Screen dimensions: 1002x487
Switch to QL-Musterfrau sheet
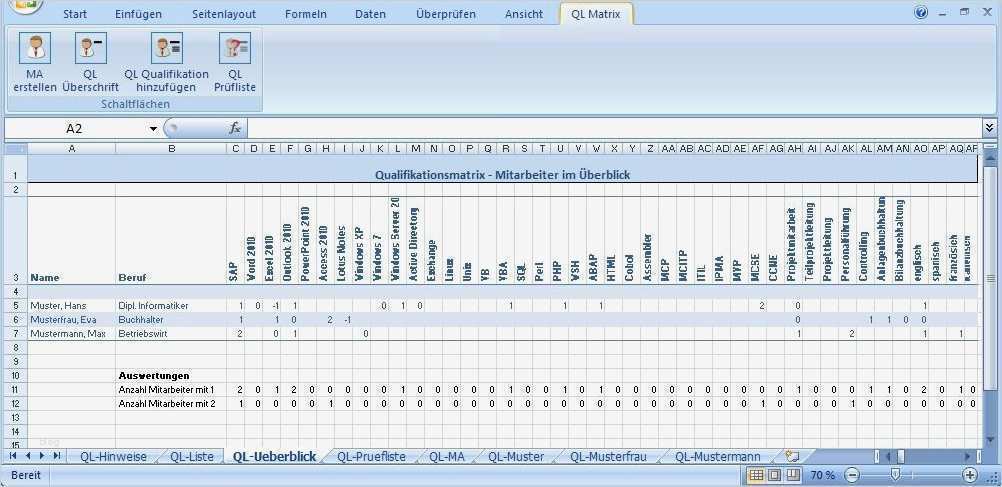coord(608,456)
